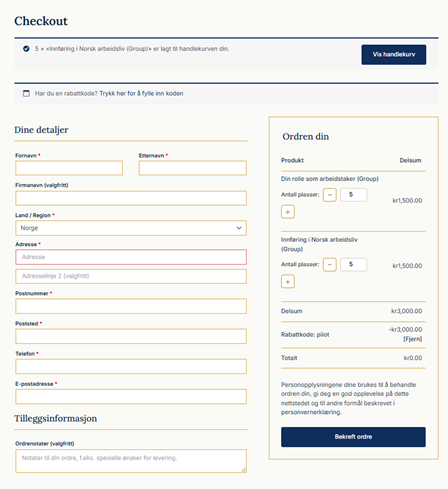
Task: Increase seats for Din rolle som arbeidstaker
Action: point(288,212)
